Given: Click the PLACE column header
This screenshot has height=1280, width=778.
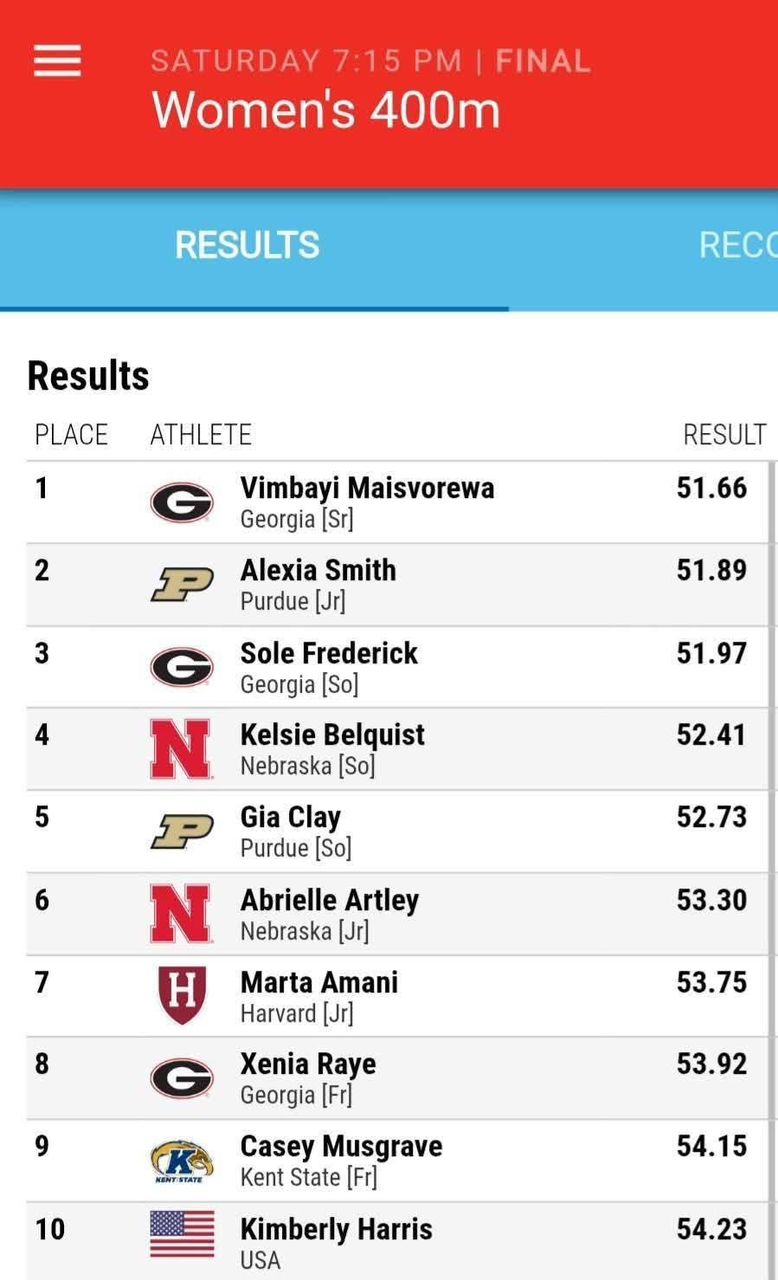Looking at the screenshot, I should pyautogui.click(x=71, y=435).
